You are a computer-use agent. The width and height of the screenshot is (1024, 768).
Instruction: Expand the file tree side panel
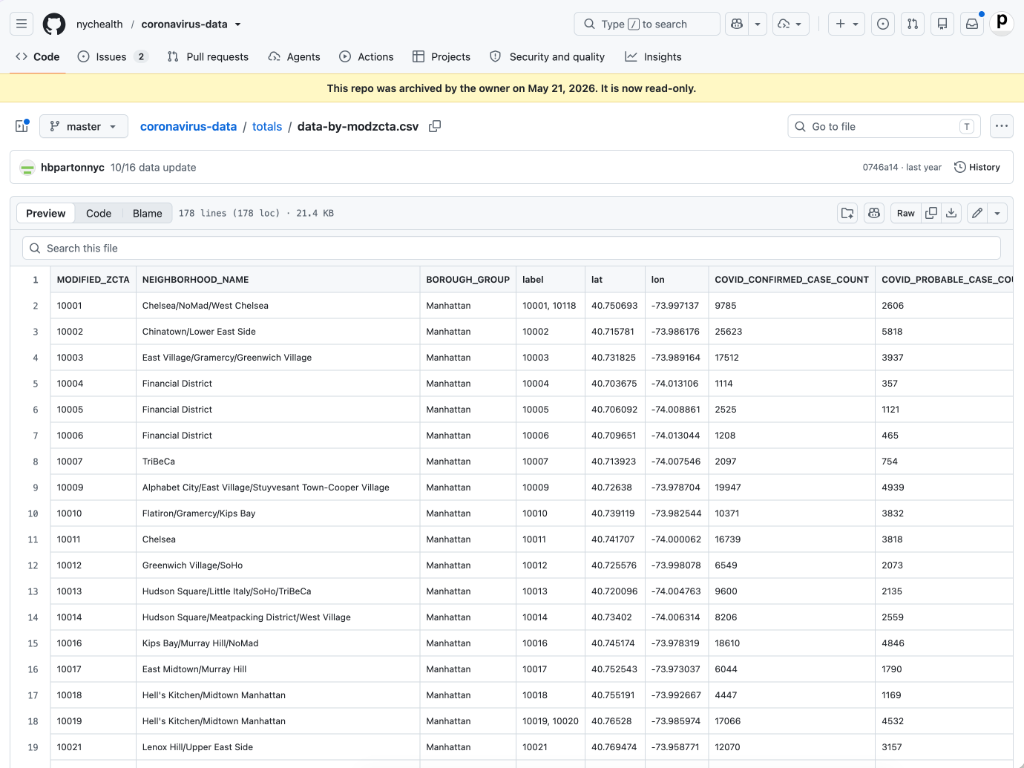tap(22, 126)
